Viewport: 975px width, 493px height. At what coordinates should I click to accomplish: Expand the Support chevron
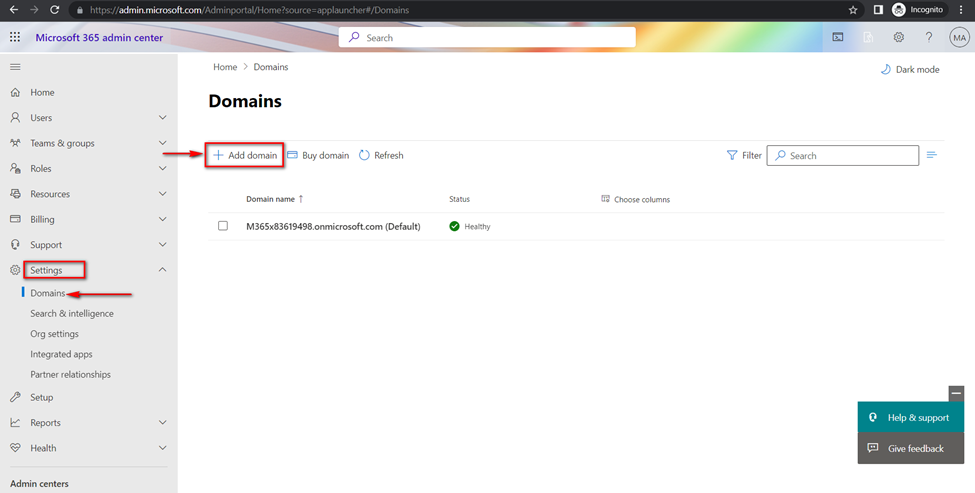163,245
